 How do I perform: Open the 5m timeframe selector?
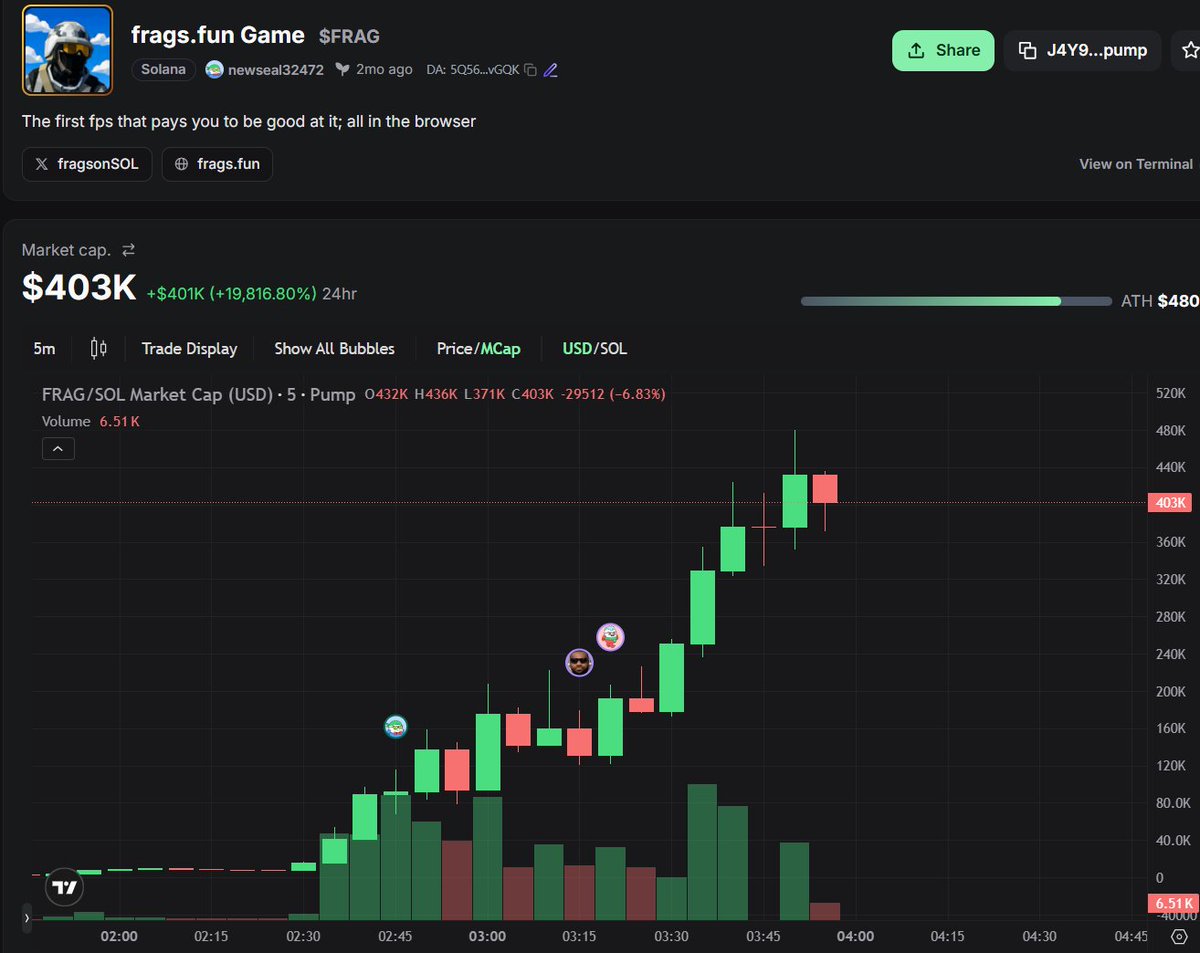(44, 348)
